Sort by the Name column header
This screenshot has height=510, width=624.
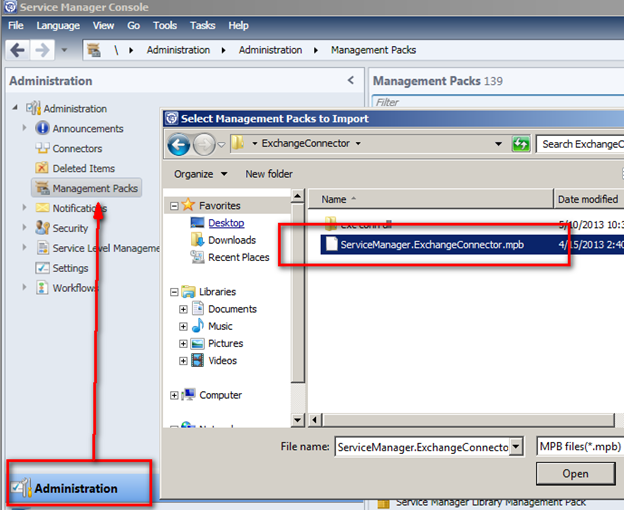point(431,199)
